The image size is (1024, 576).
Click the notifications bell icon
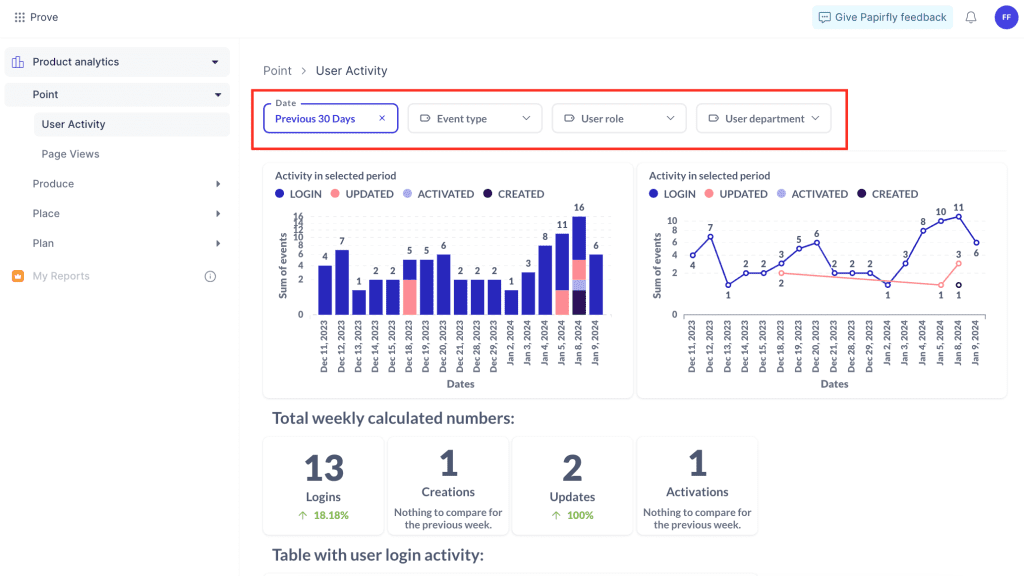tap(970, 18)
